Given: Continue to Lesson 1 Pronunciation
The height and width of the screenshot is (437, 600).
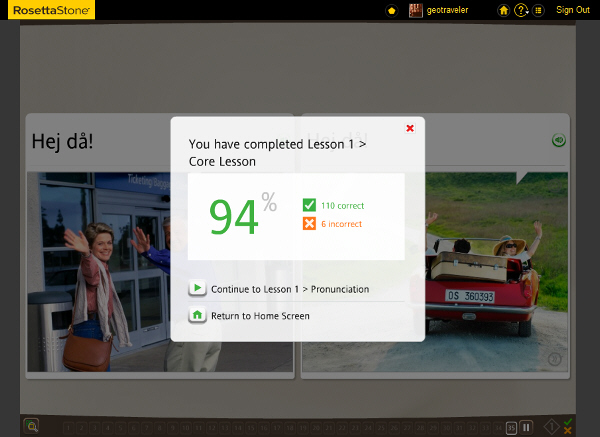Looking at the screenshot, I should pos(290,289).
